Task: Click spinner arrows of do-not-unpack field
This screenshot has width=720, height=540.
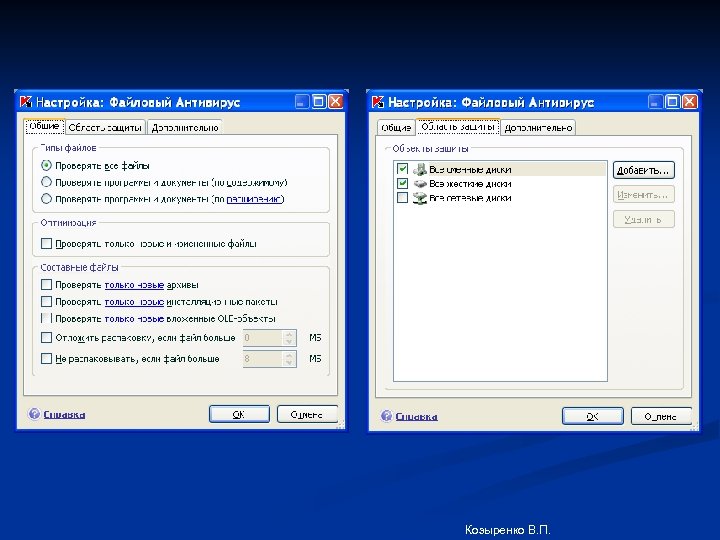Action: [x=289, y=359]
